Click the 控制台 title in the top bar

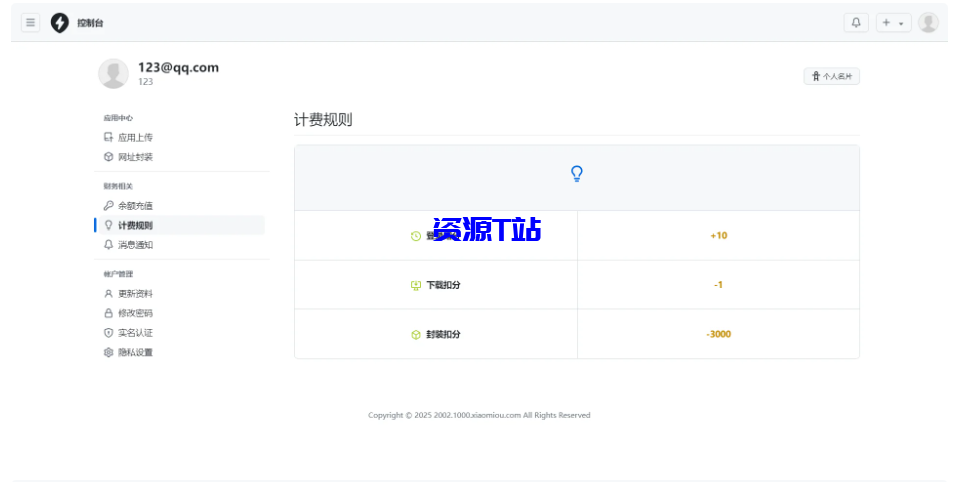point(90,23)
